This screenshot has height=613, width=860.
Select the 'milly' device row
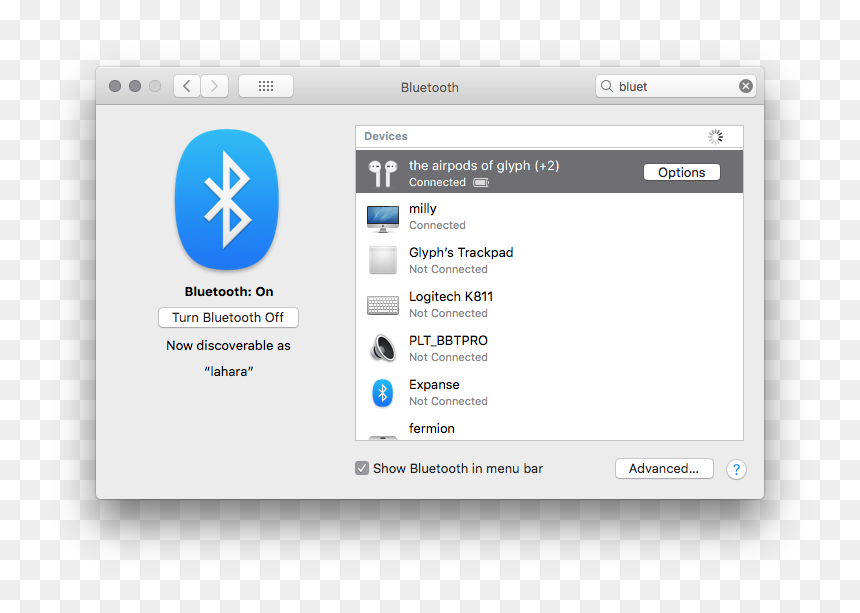[x=549, y=216]
